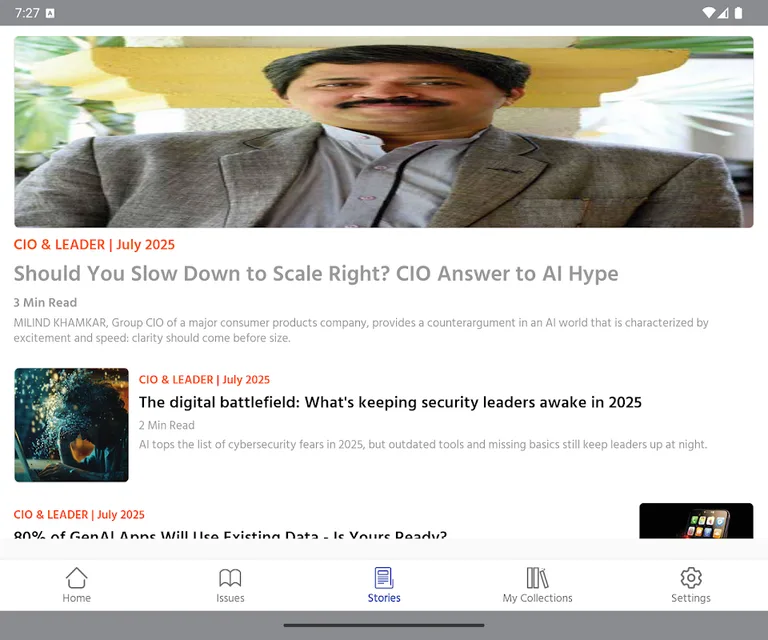This screenshot has height=640, width=768.
Task: Tap the Wi-Fi status icon
Action: 708,13
